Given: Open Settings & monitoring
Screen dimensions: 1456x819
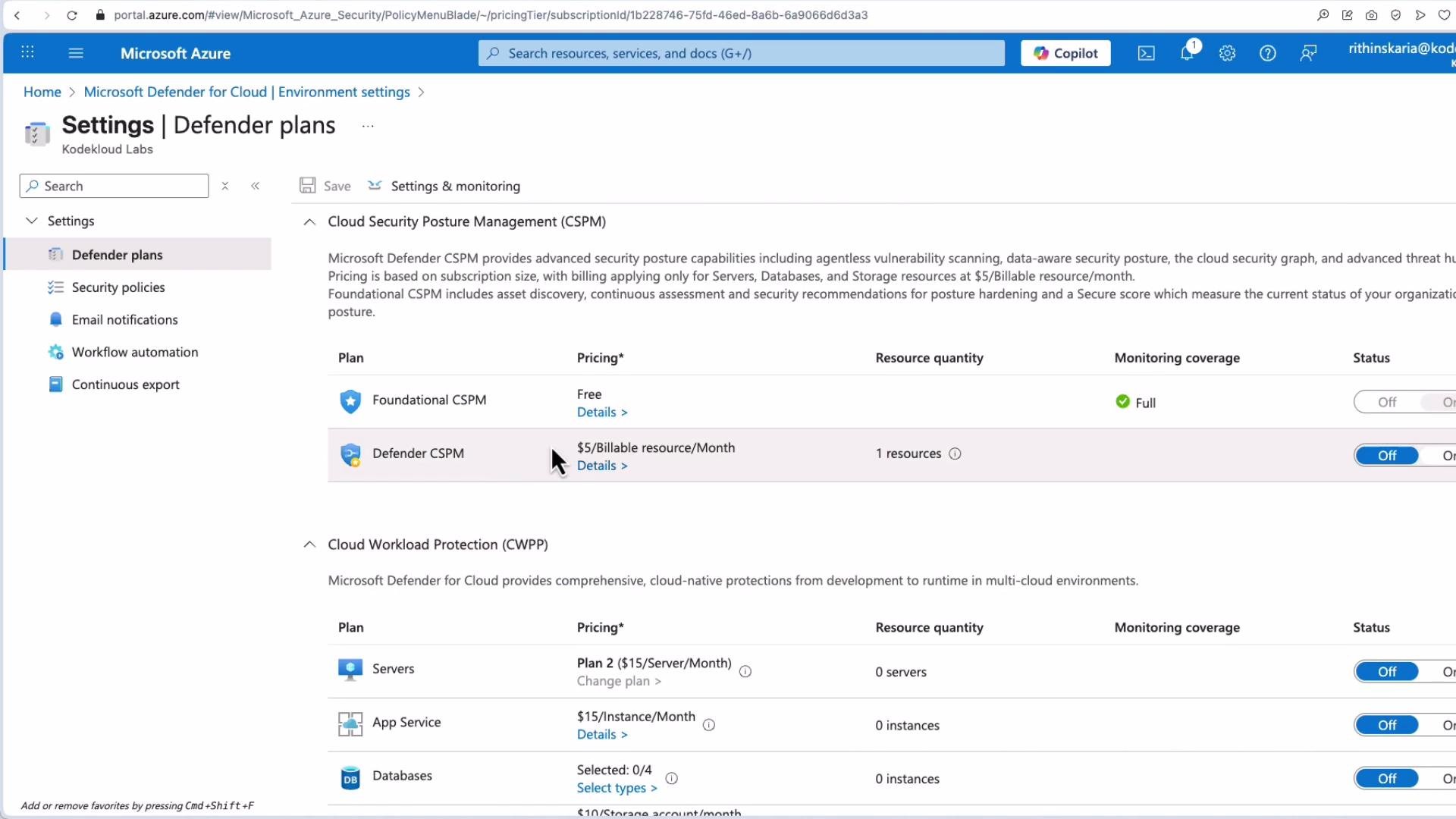Looking at the screenshot, I should pyautogui.click(x=444, y=186).
